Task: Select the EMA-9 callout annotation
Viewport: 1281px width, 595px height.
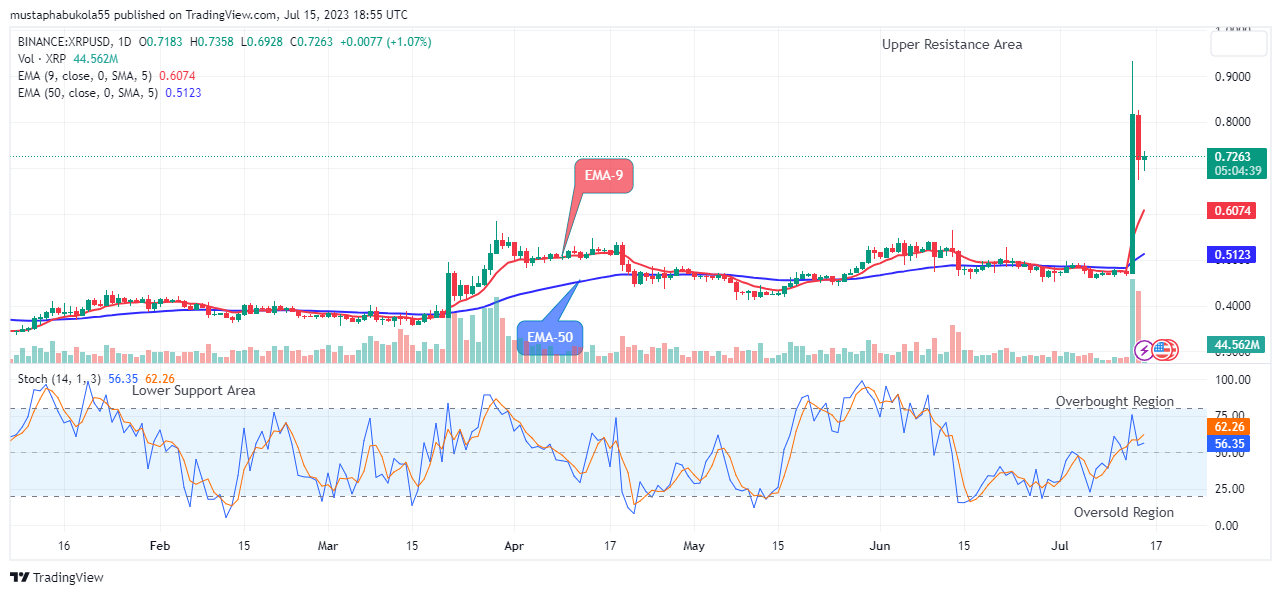Action: point(602,176)
